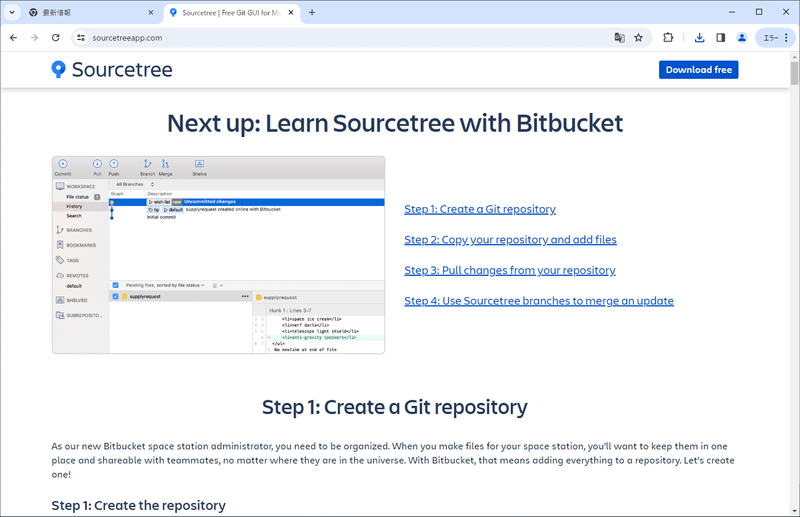This screenshot has width=800, height=517.
Task: Click the Sourcetree app screenshot image
Action: click(x=218, y=255)
